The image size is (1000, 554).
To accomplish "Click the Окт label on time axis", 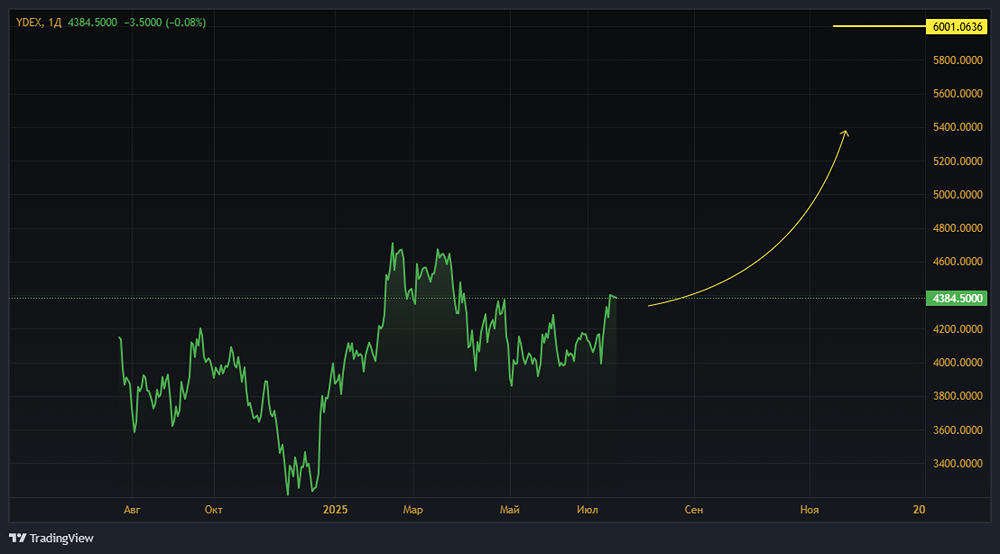I will pos(214,510).
